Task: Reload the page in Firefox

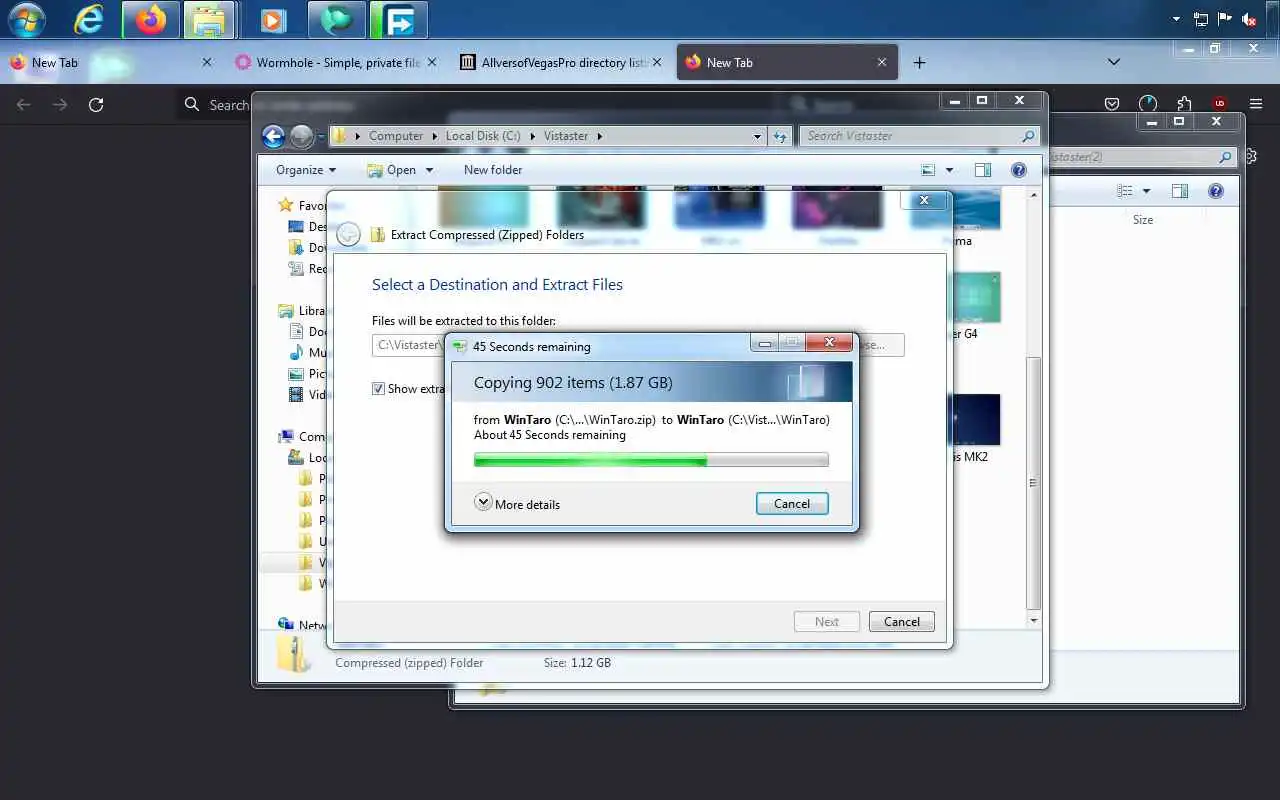Action: coord(96,104)
